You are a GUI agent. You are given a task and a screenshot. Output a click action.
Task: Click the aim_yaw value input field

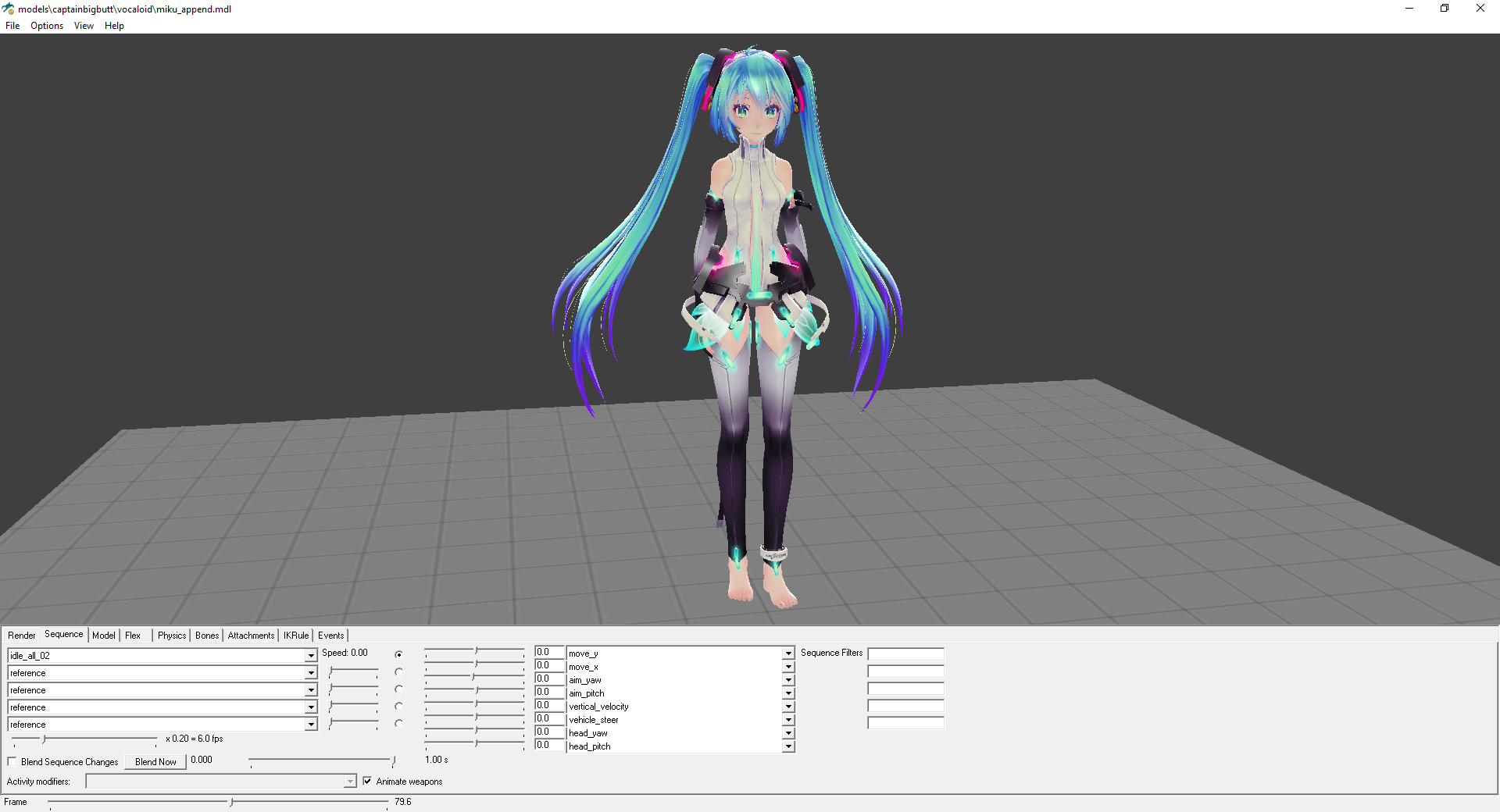tap(549, 678)
